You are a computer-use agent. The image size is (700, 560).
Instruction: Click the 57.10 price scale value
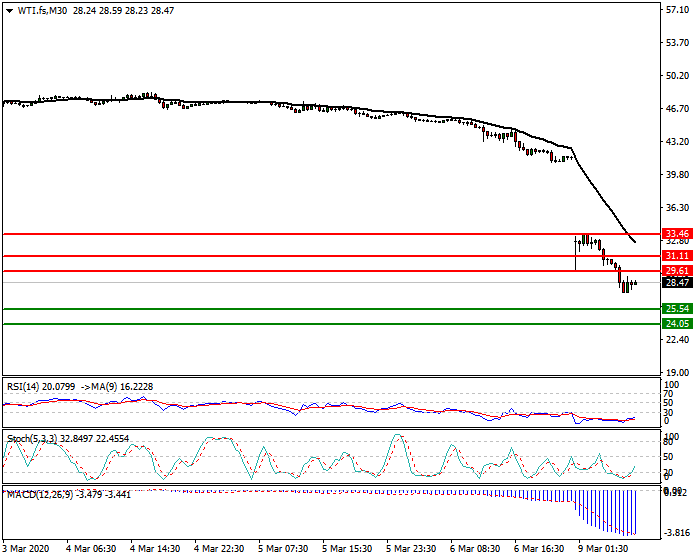click(x=677, y=10)
